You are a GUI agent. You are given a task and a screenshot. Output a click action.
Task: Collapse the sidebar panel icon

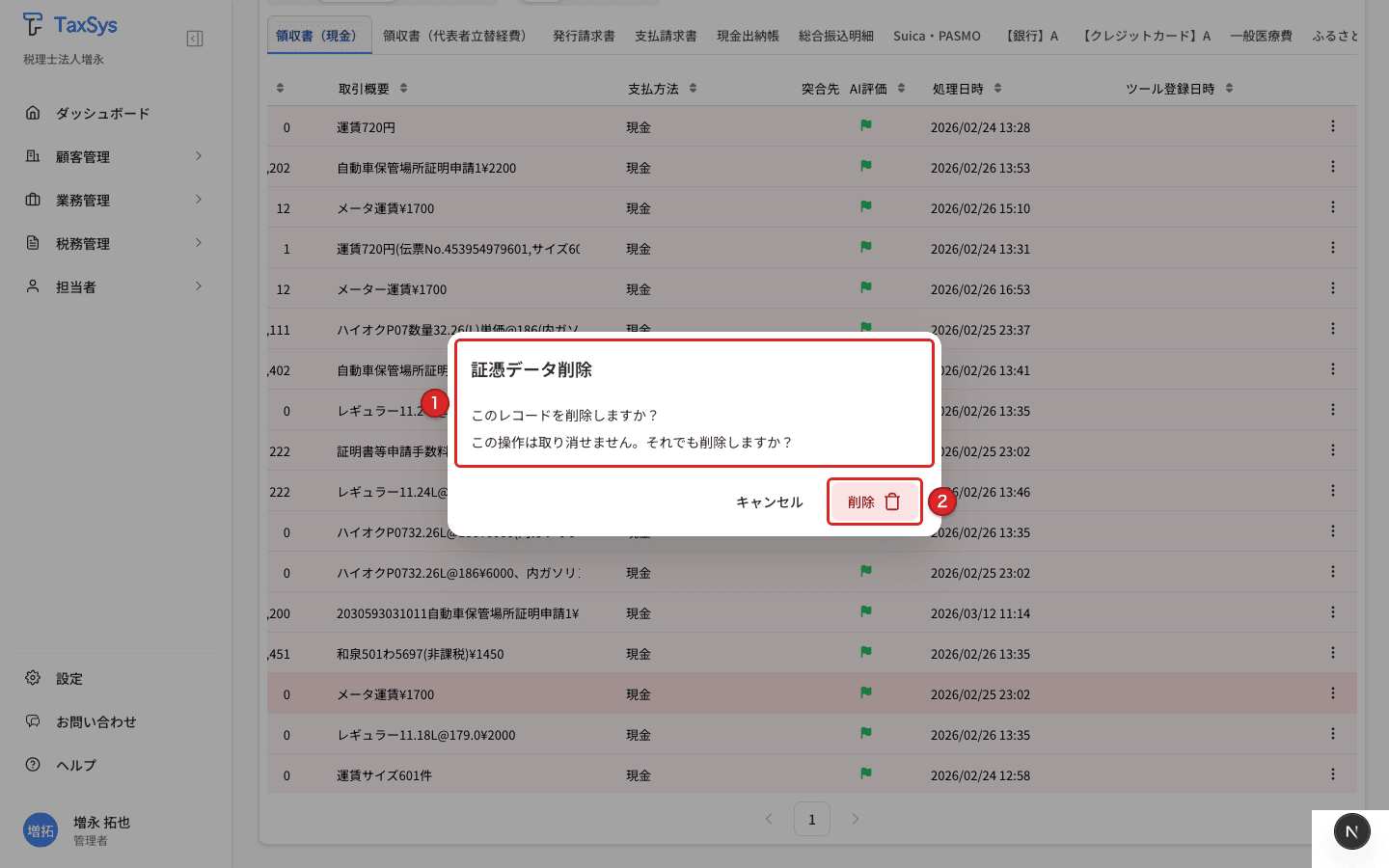[x=195, y=39]
